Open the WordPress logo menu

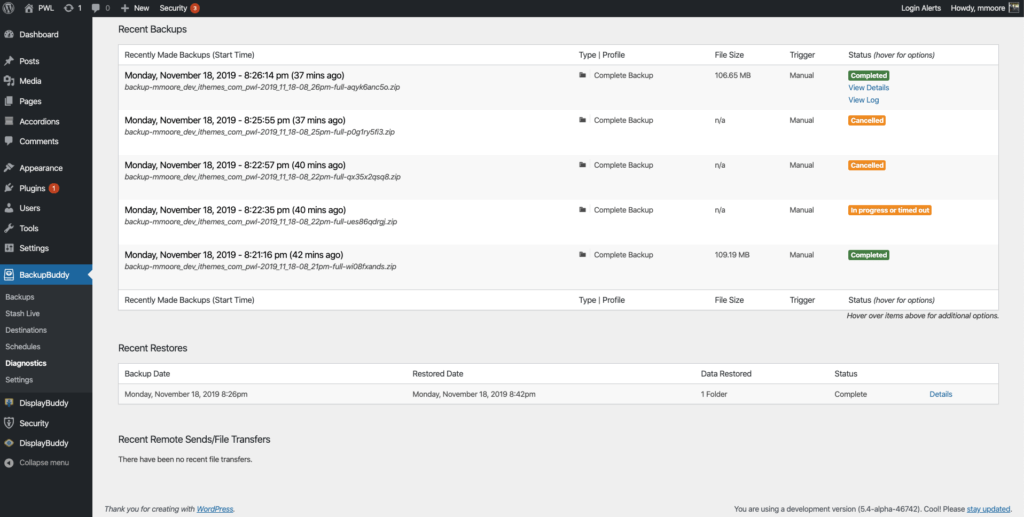9,8
